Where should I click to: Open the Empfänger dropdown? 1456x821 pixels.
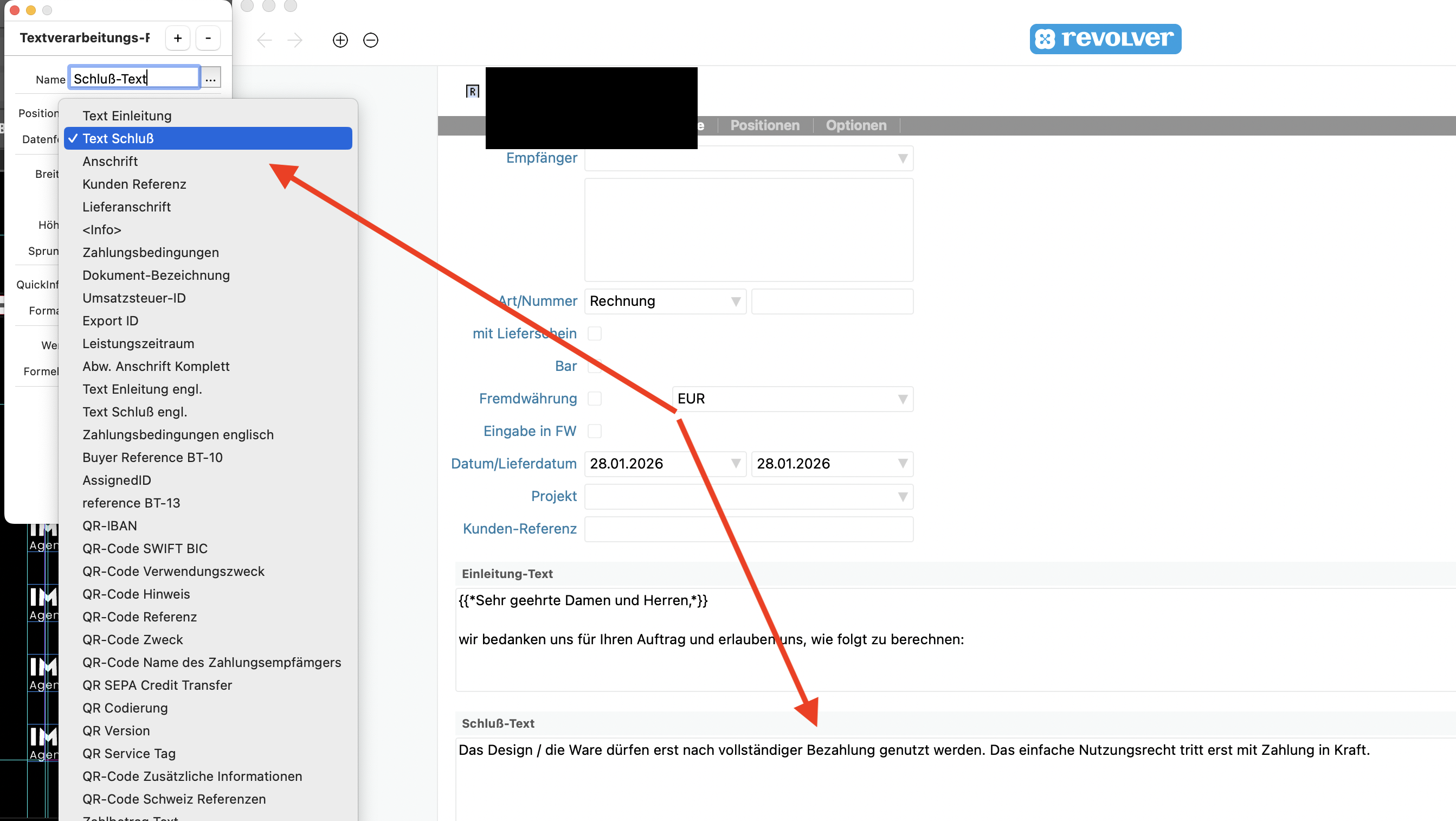tap(903, 158)
